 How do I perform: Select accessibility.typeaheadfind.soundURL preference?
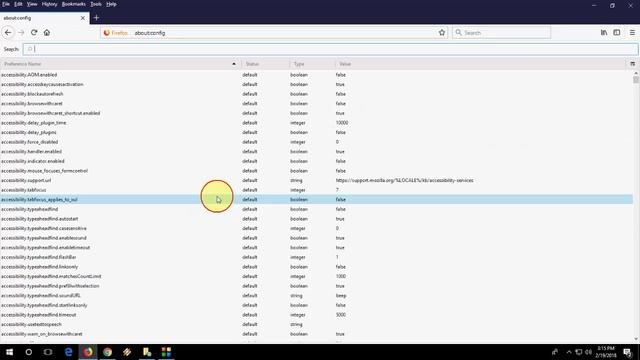point(317,296)
